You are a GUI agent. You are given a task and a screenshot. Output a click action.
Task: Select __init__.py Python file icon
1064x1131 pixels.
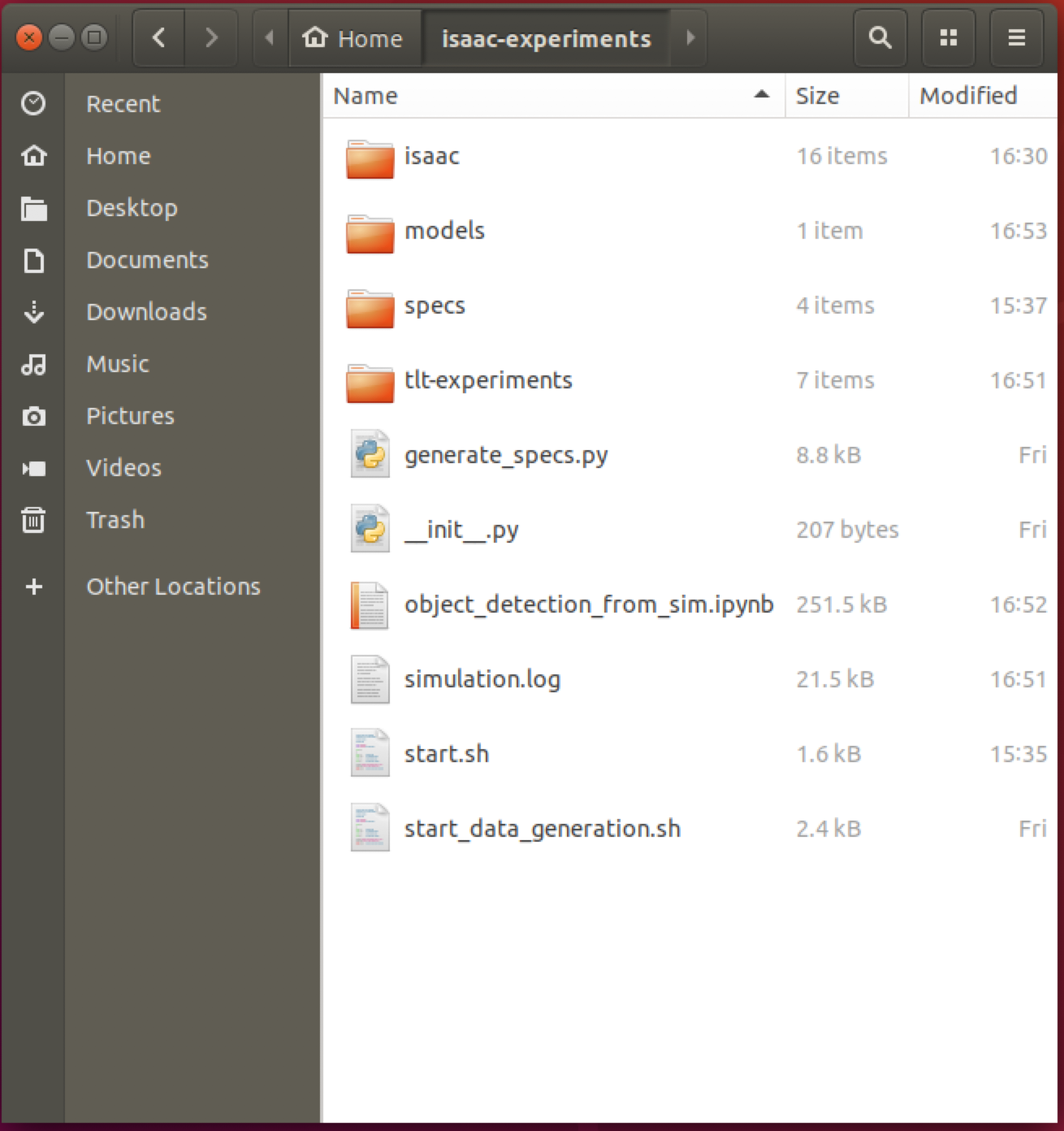370,529
